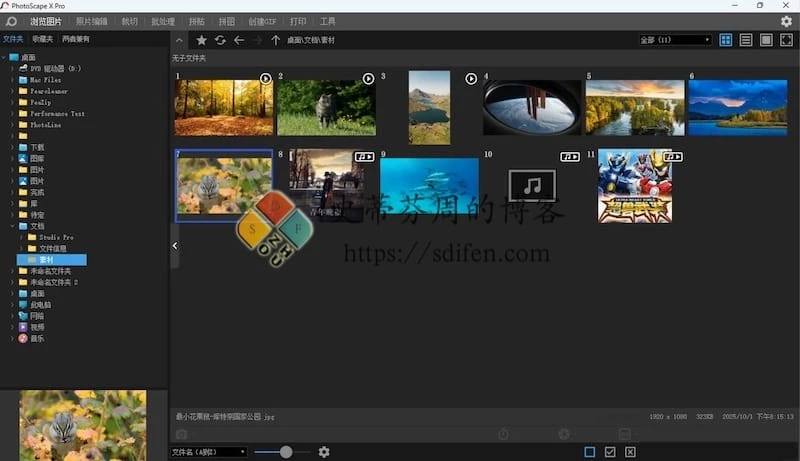Viewport: 800px width, 461px height.
Task: Select the 未命名文件夹 2 folder
Action: pyautogui.click(x=54, y=282)
